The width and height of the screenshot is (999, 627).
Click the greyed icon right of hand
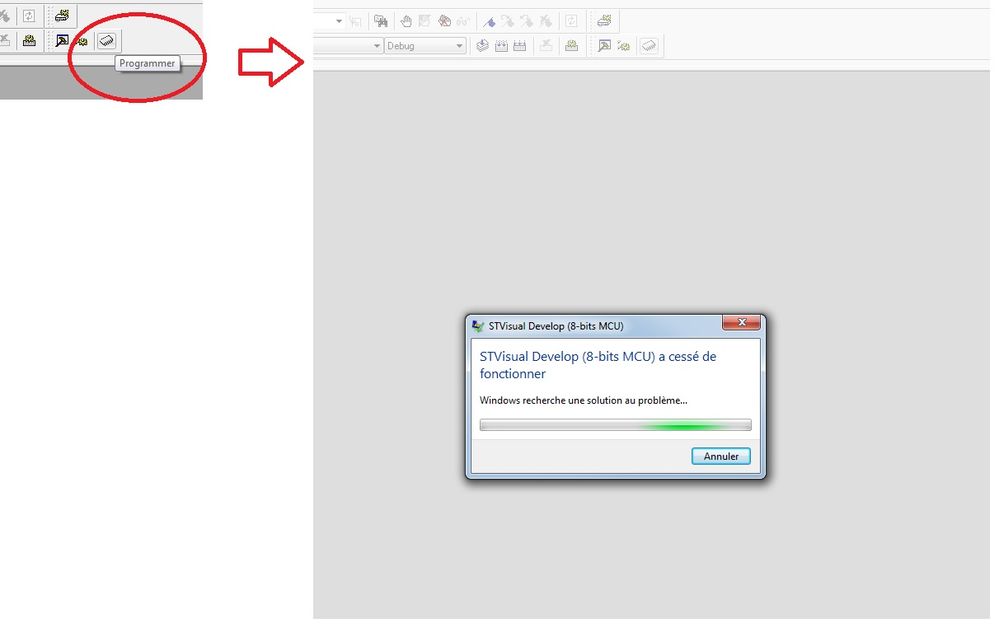[x=424, y=21]
